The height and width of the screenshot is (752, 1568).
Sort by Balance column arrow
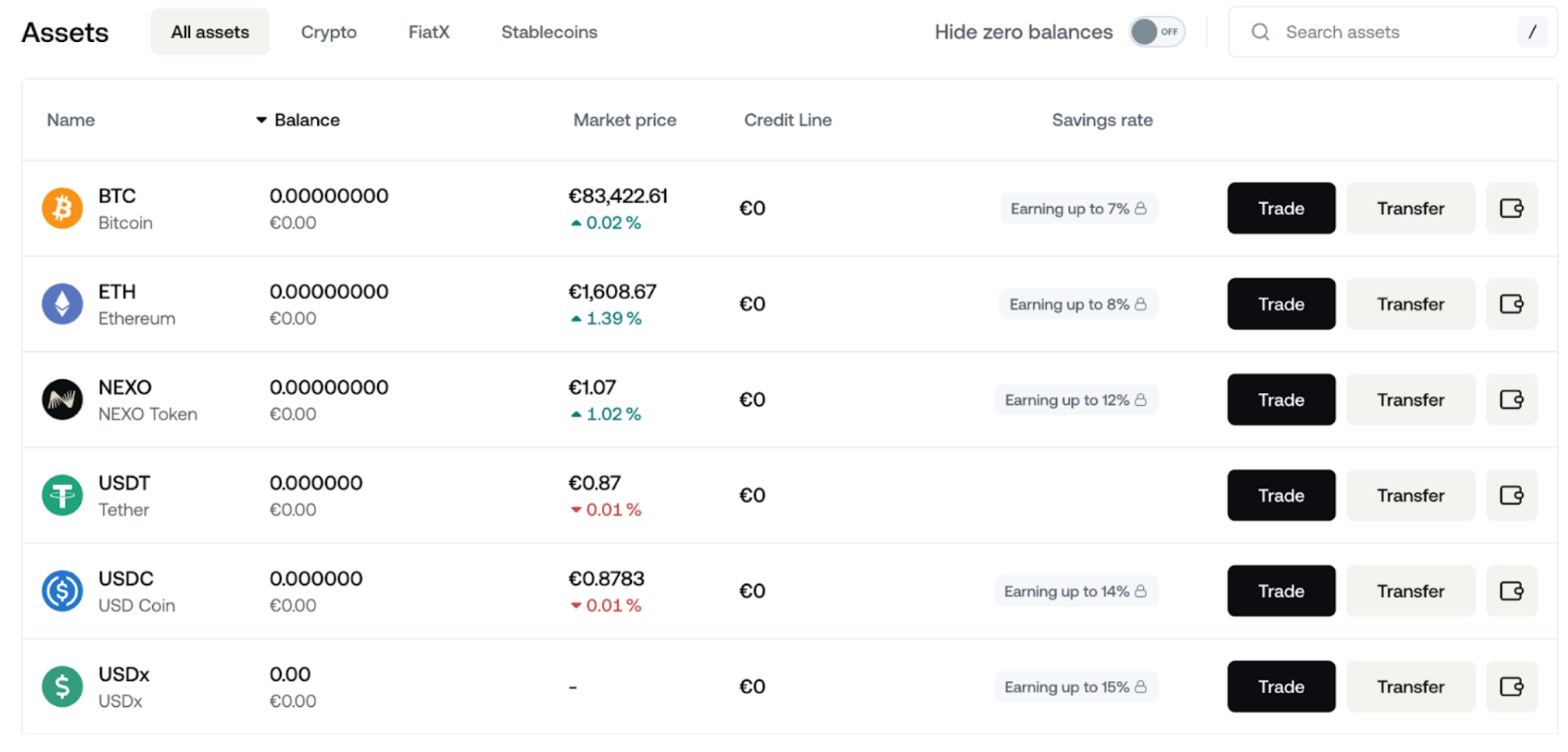[x=261, y=120]
